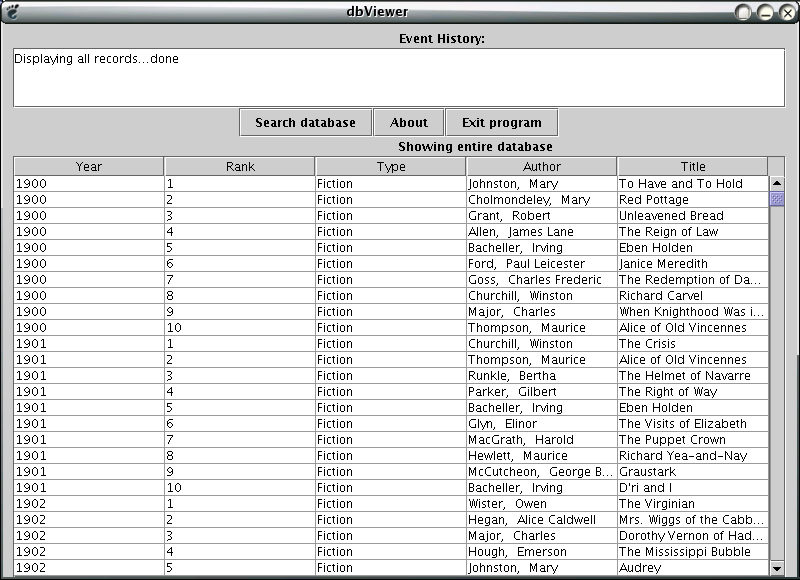
Task: Click inside the Event History text area
Action: tap(398, 78)
